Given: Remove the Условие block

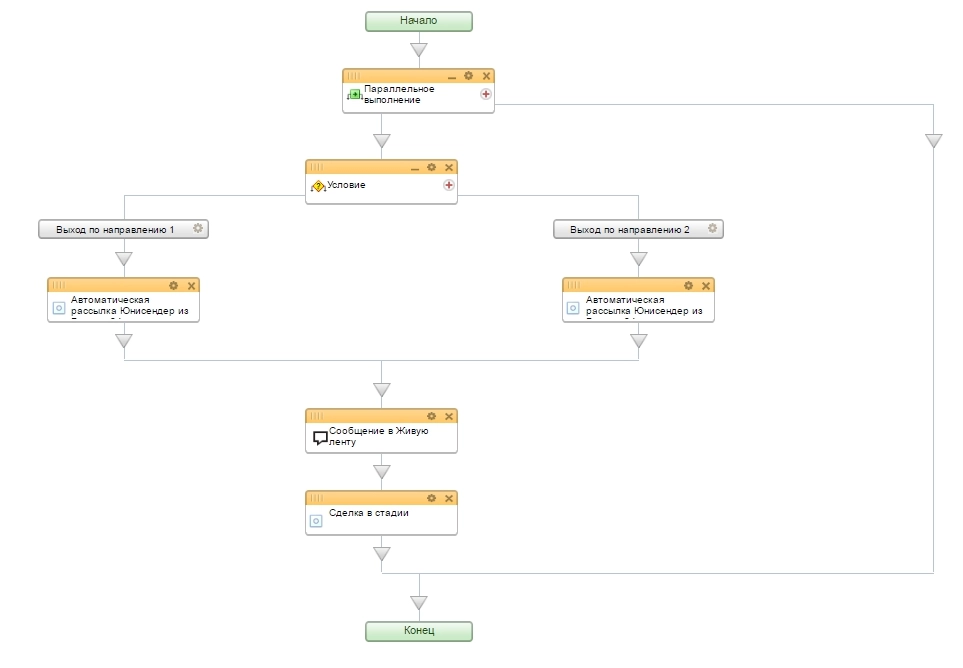Looking at the screenshot, I should coord(449,167).
